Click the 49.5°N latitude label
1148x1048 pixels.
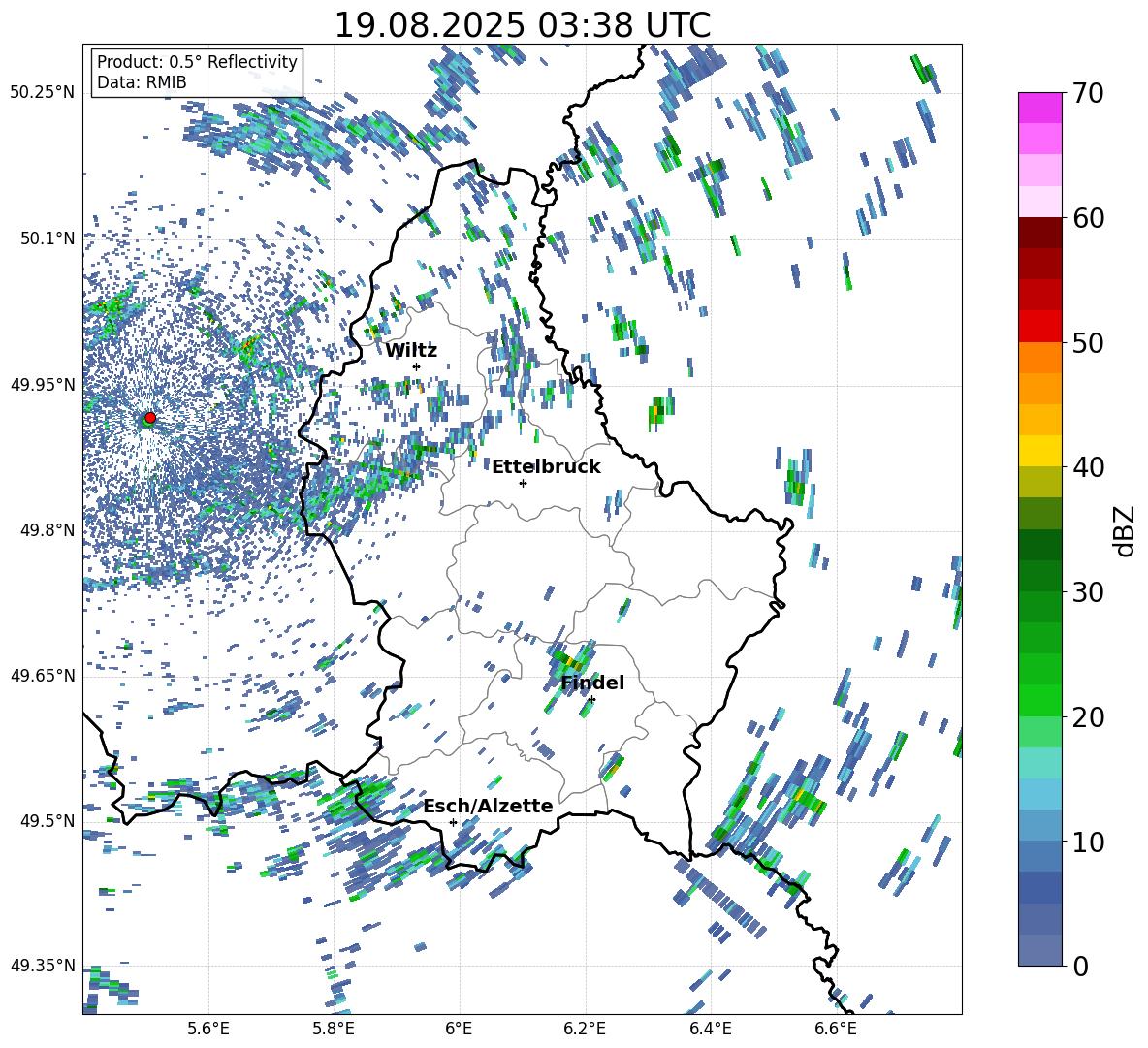click(x=47, y=820)
